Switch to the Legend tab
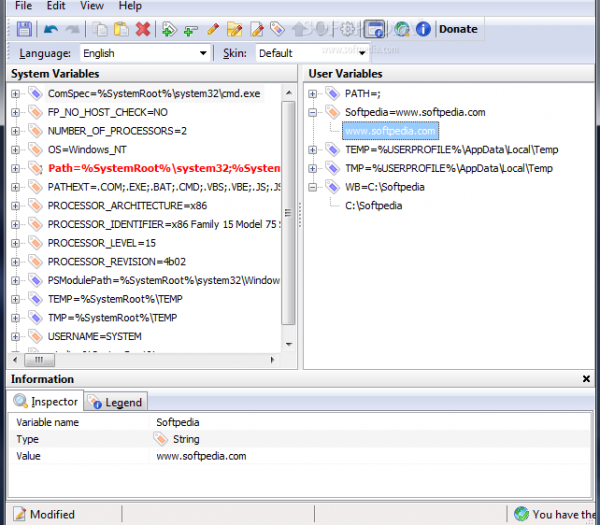600x525 pixels. 116,402
